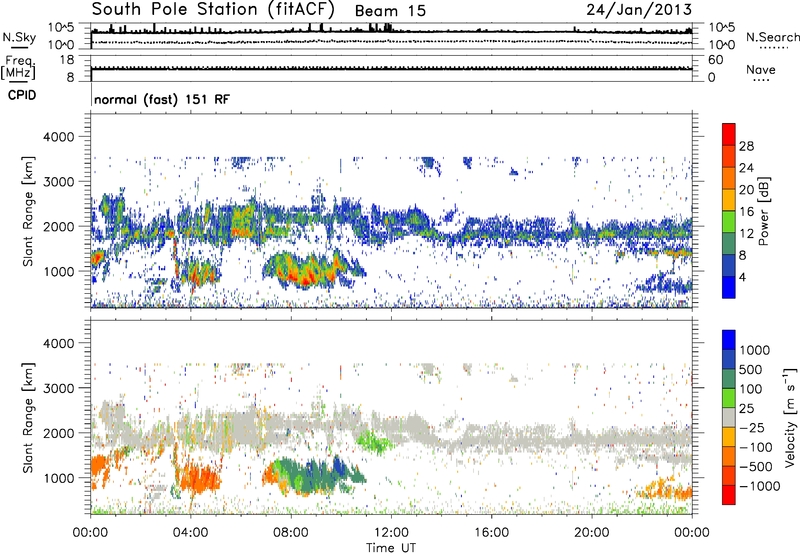800x554 pixels.
Task: Click the '16:00' time tick label
Action: pyautogui.click(x=491, y=533)
